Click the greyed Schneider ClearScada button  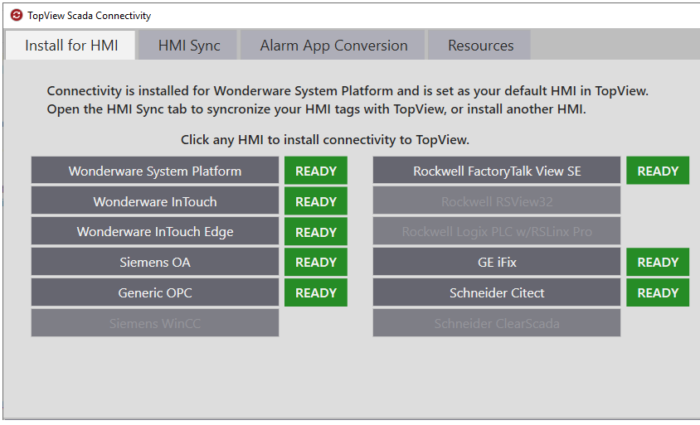pyautogui.click(x=496, y=323)
